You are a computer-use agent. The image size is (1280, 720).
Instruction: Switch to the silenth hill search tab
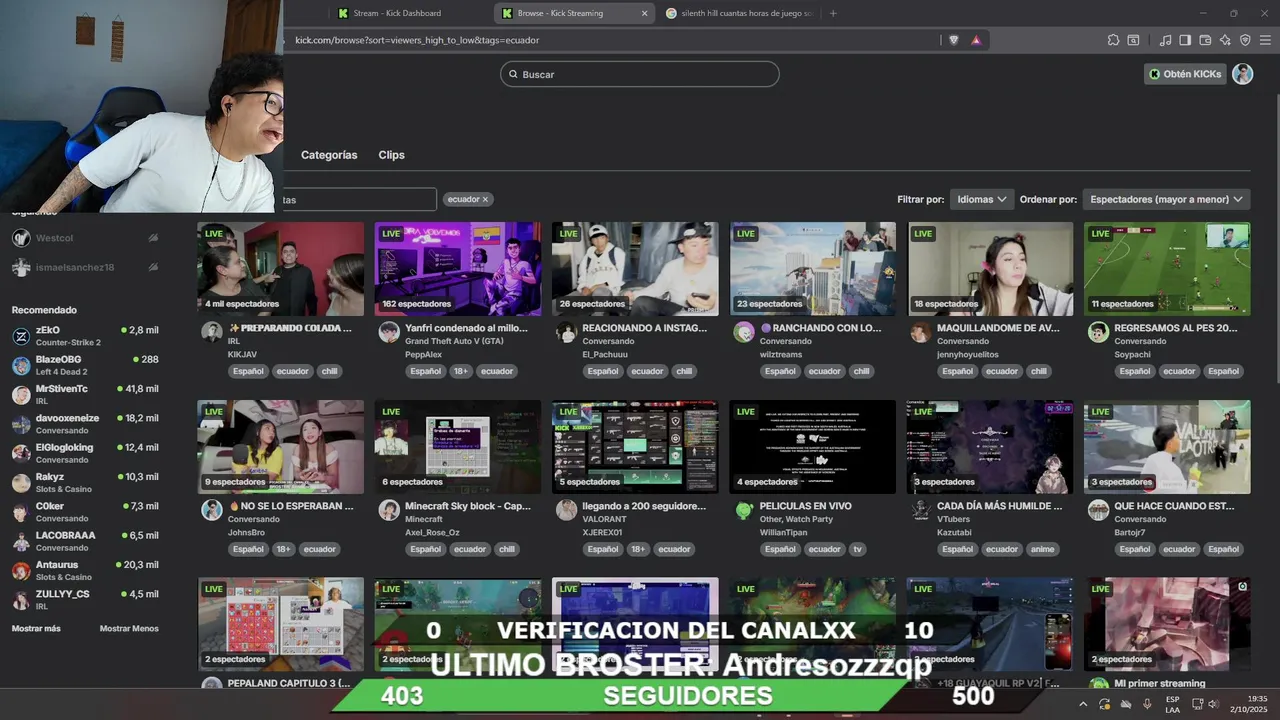738,13
